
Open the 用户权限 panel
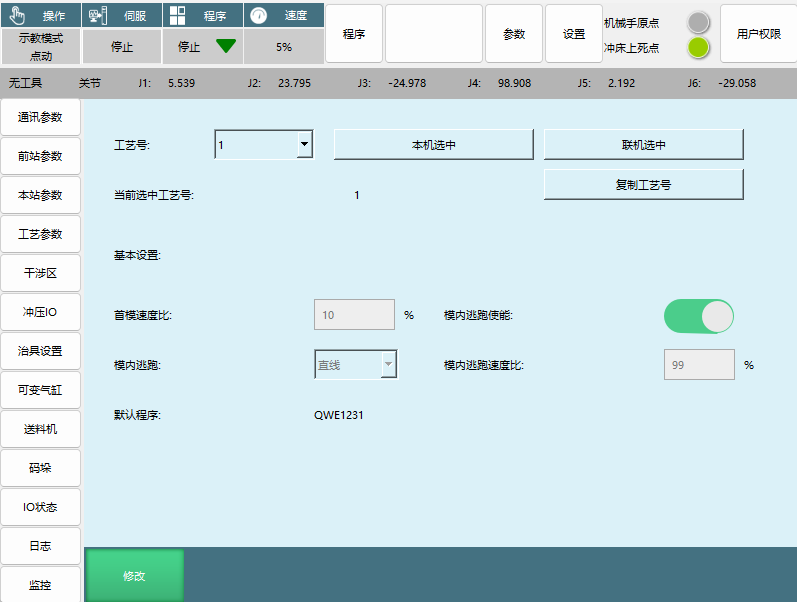(757, 33)
